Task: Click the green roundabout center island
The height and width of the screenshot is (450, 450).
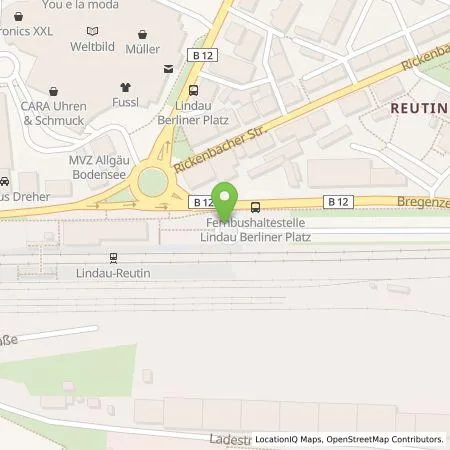Action: pos(153,182)
